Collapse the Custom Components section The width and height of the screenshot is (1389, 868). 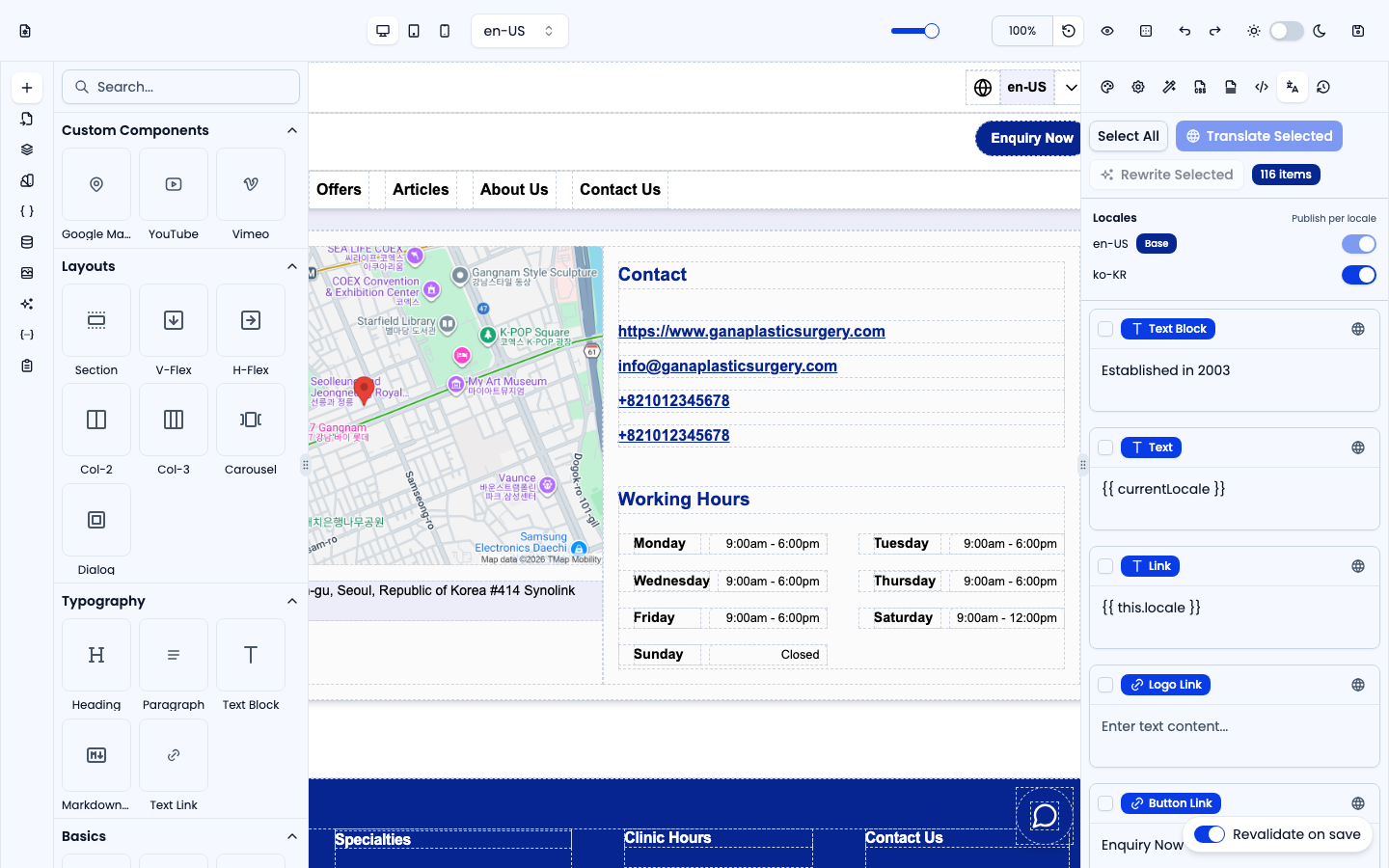click(292, 130)
